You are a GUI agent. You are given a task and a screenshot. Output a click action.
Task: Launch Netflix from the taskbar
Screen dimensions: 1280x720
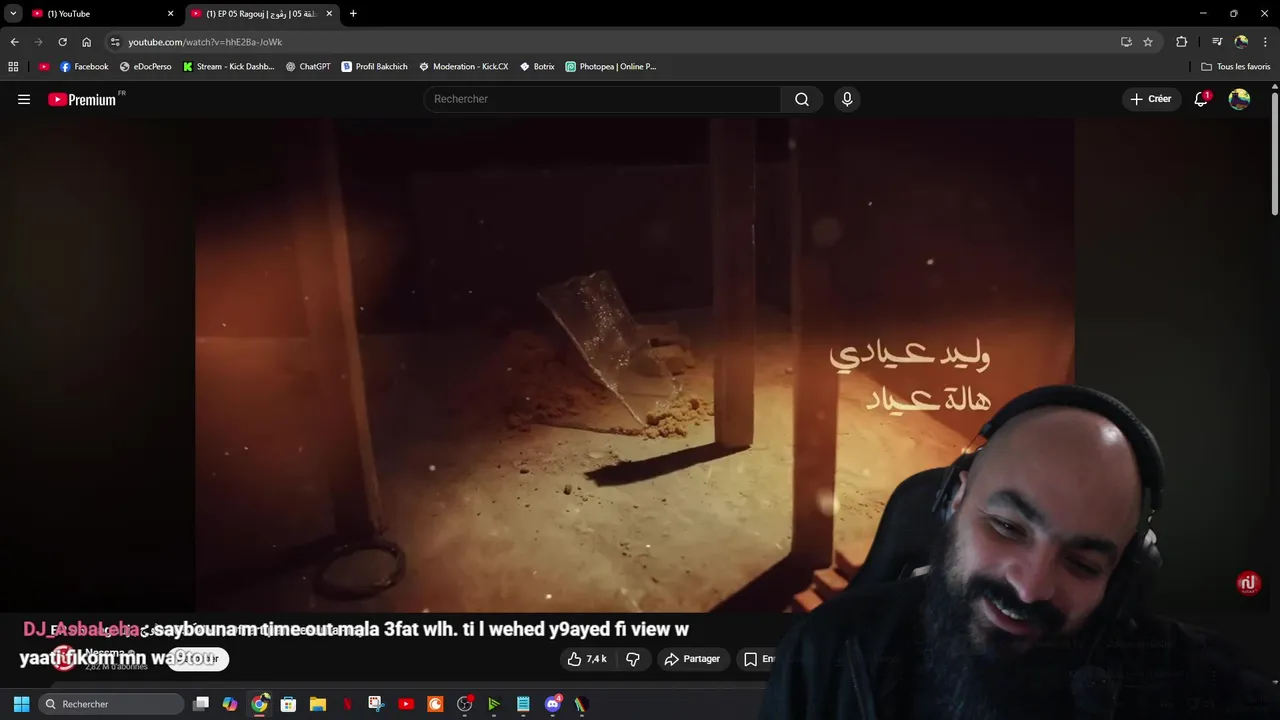coord(347,704)
